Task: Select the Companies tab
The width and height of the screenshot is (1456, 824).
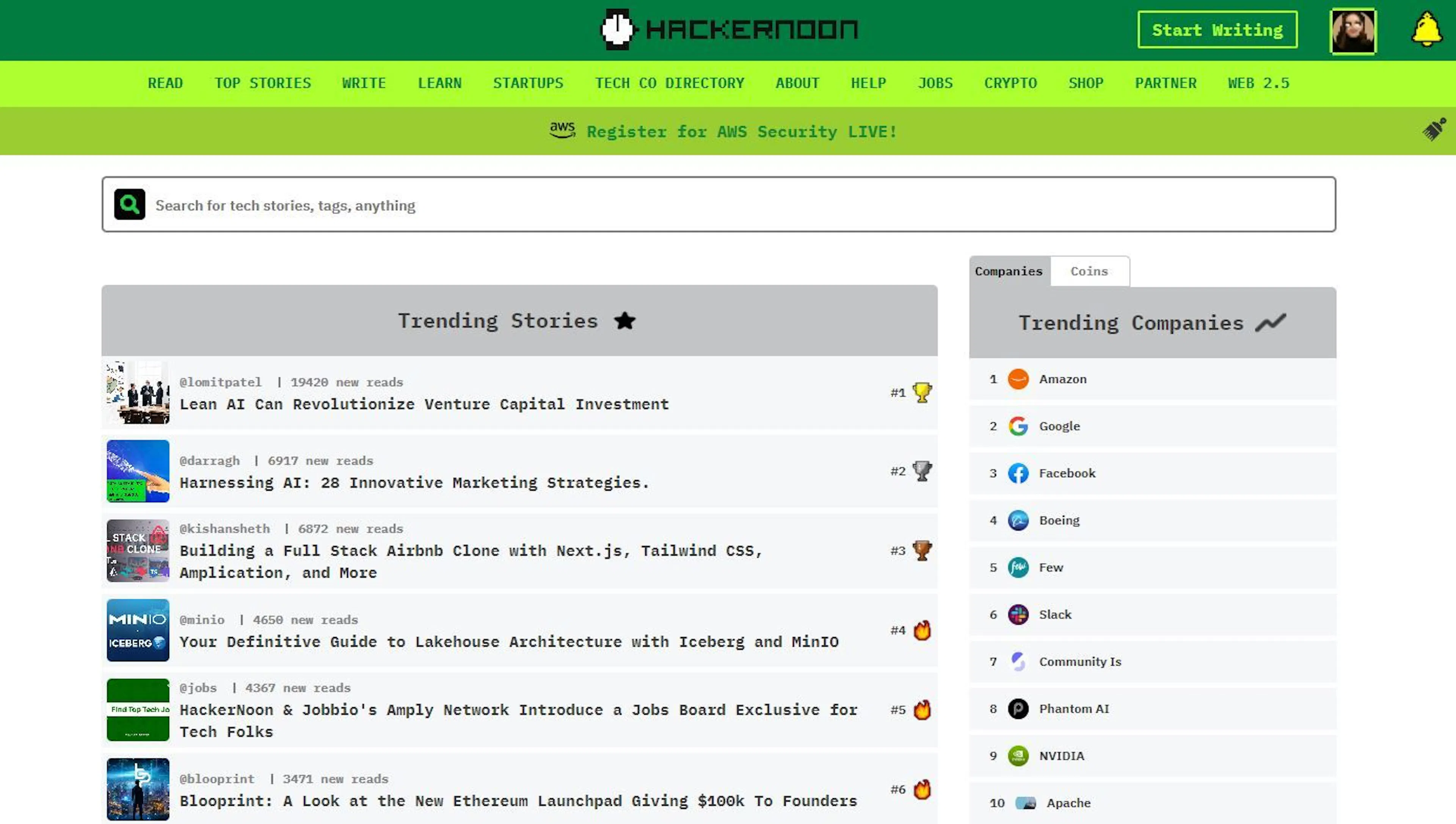Action: click(1009, 271)
